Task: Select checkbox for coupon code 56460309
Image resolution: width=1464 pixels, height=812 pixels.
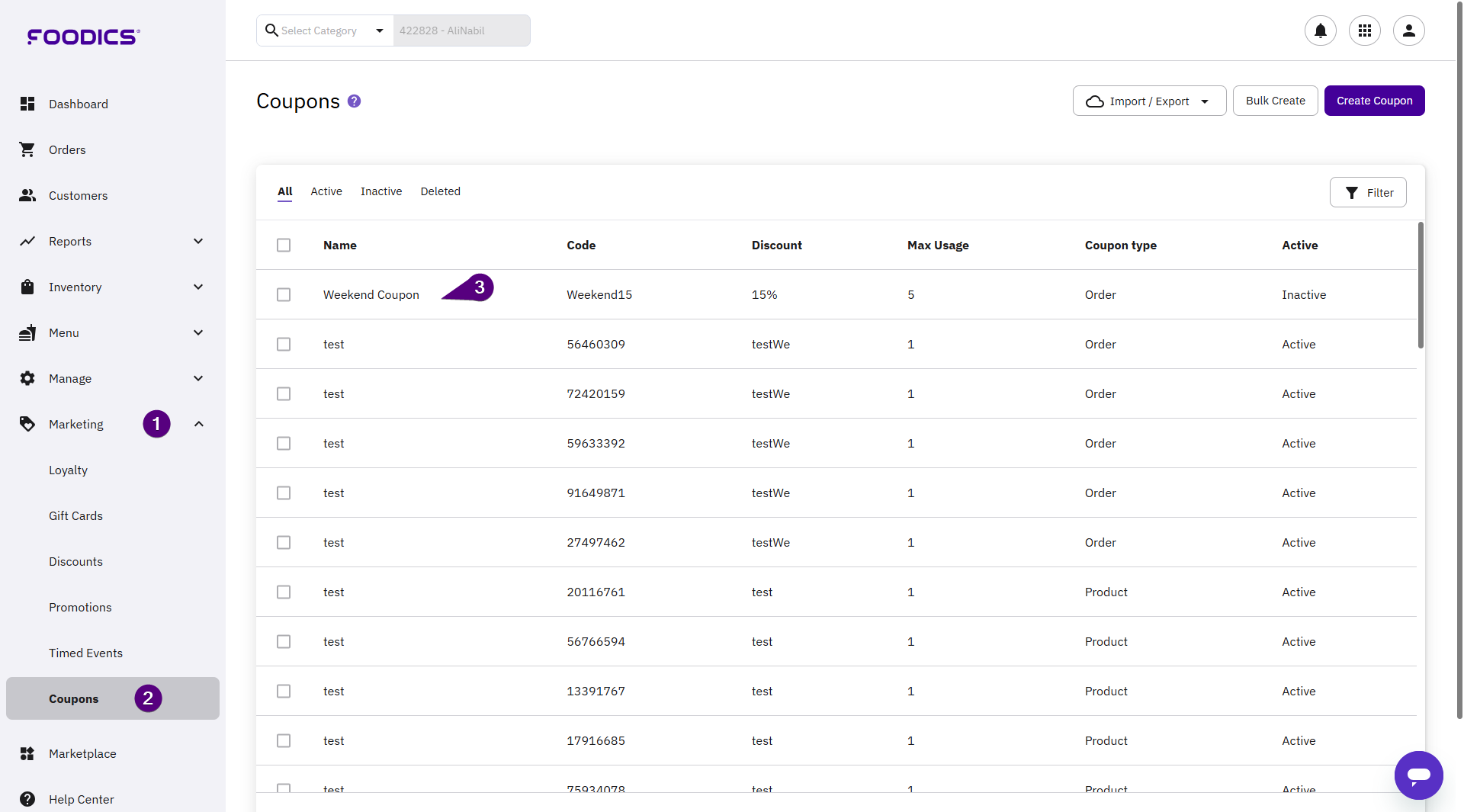Action: coord(284,344)
